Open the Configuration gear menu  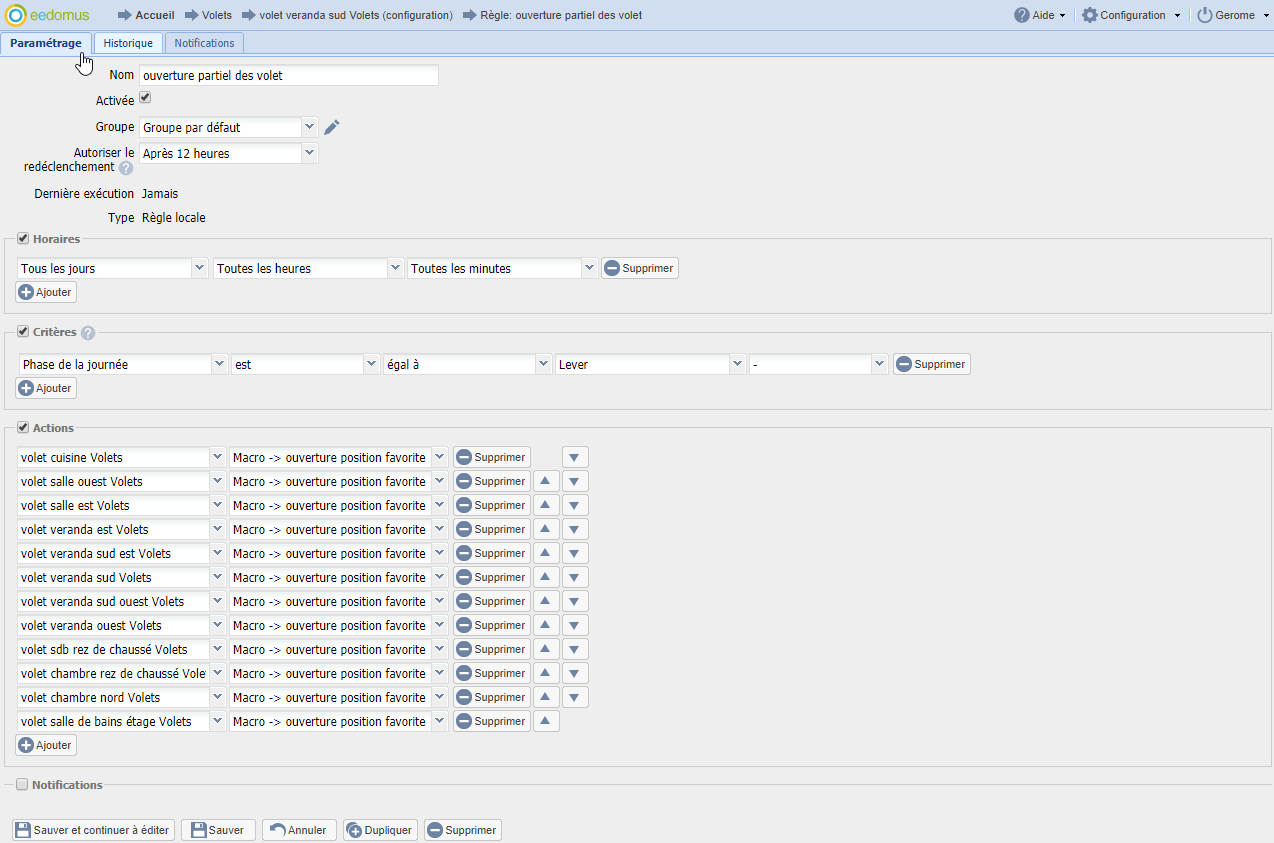click(1131, 15)
